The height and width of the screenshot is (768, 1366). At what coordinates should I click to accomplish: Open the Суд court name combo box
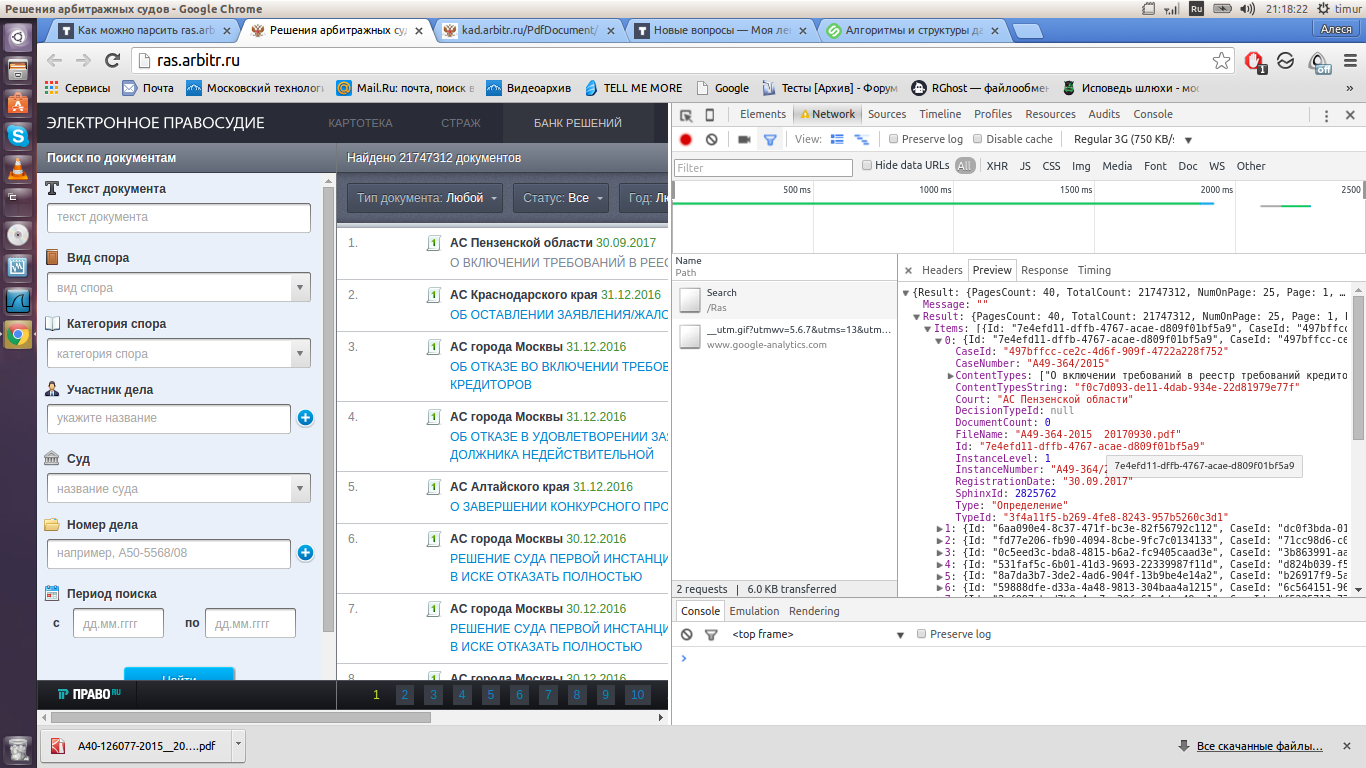pos(179,489)
